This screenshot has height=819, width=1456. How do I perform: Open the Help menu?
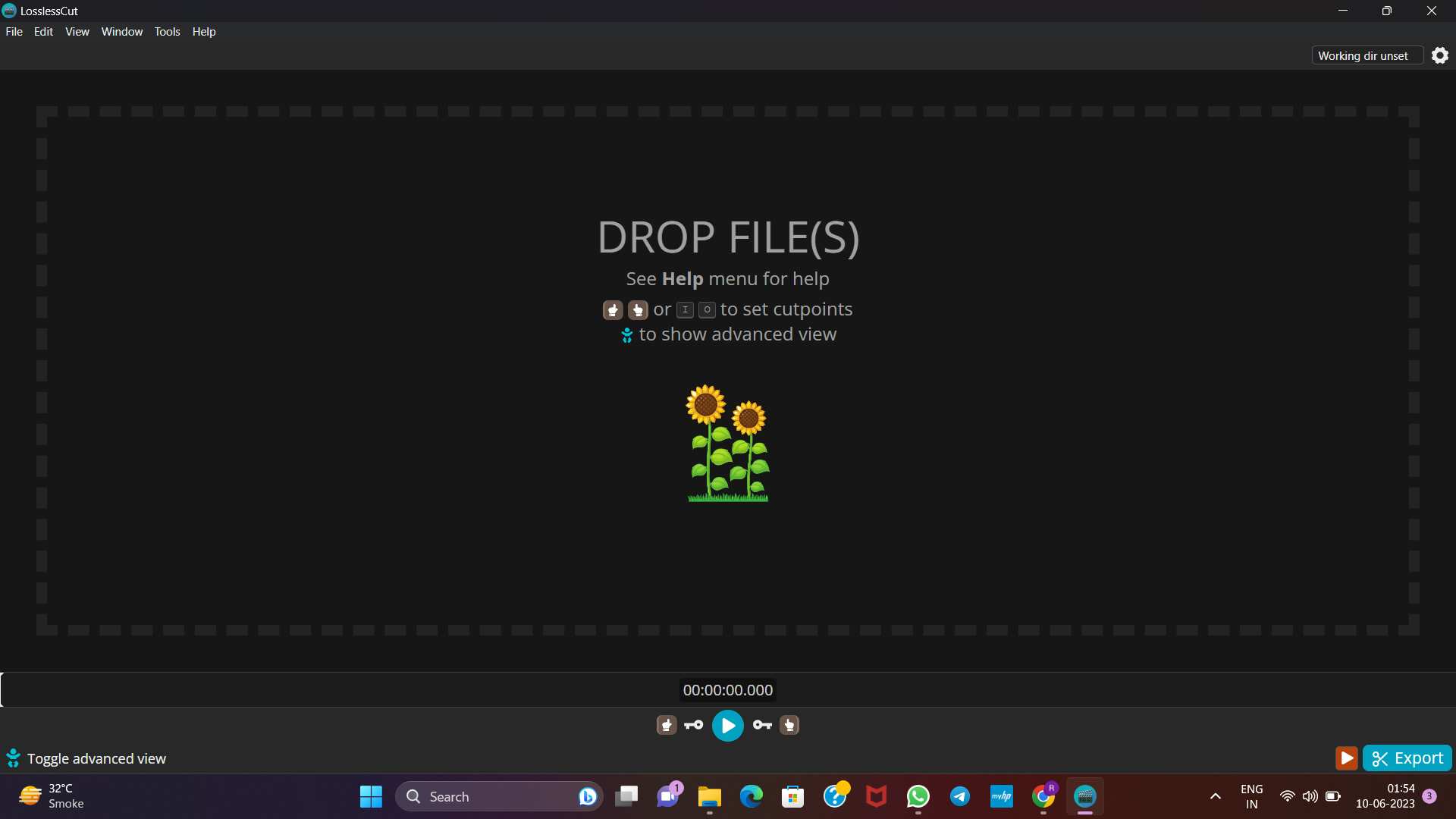pyautogui.click(x=203, y=31)
